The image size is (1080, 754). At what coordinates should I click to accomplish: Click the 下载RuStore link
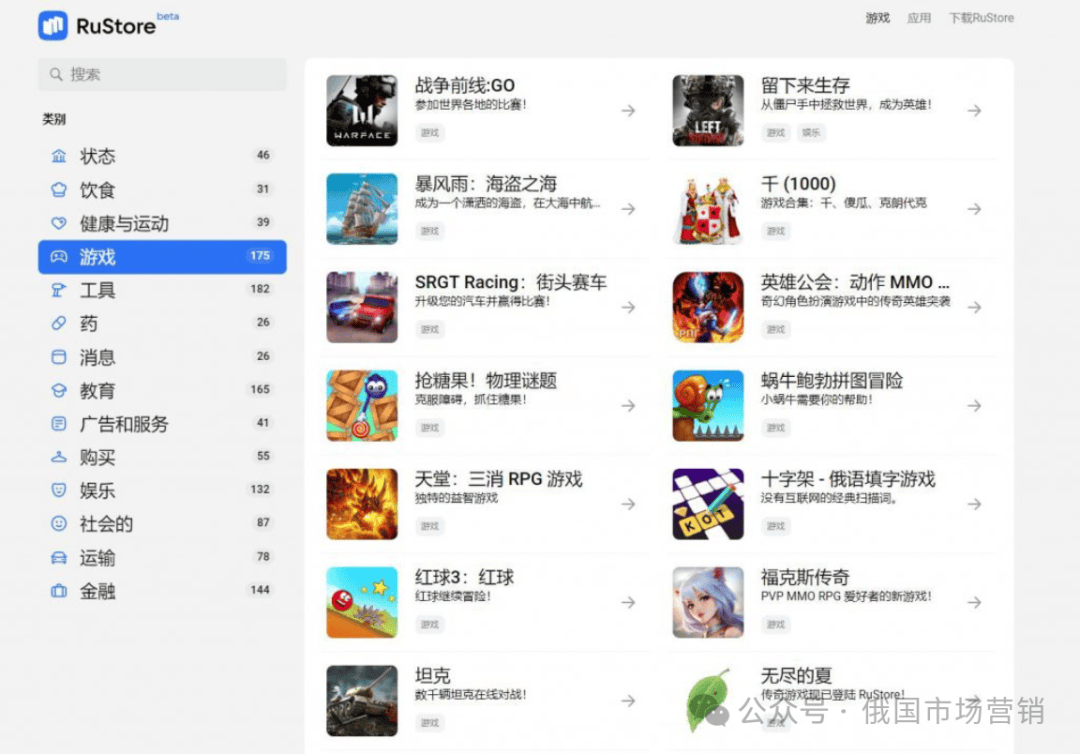(982, 18)
